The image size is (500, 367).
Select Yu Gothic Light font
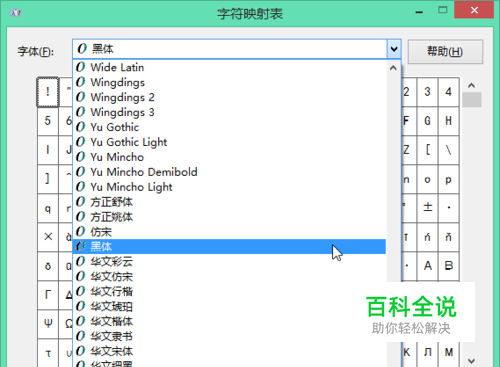(x=229, y=142)
